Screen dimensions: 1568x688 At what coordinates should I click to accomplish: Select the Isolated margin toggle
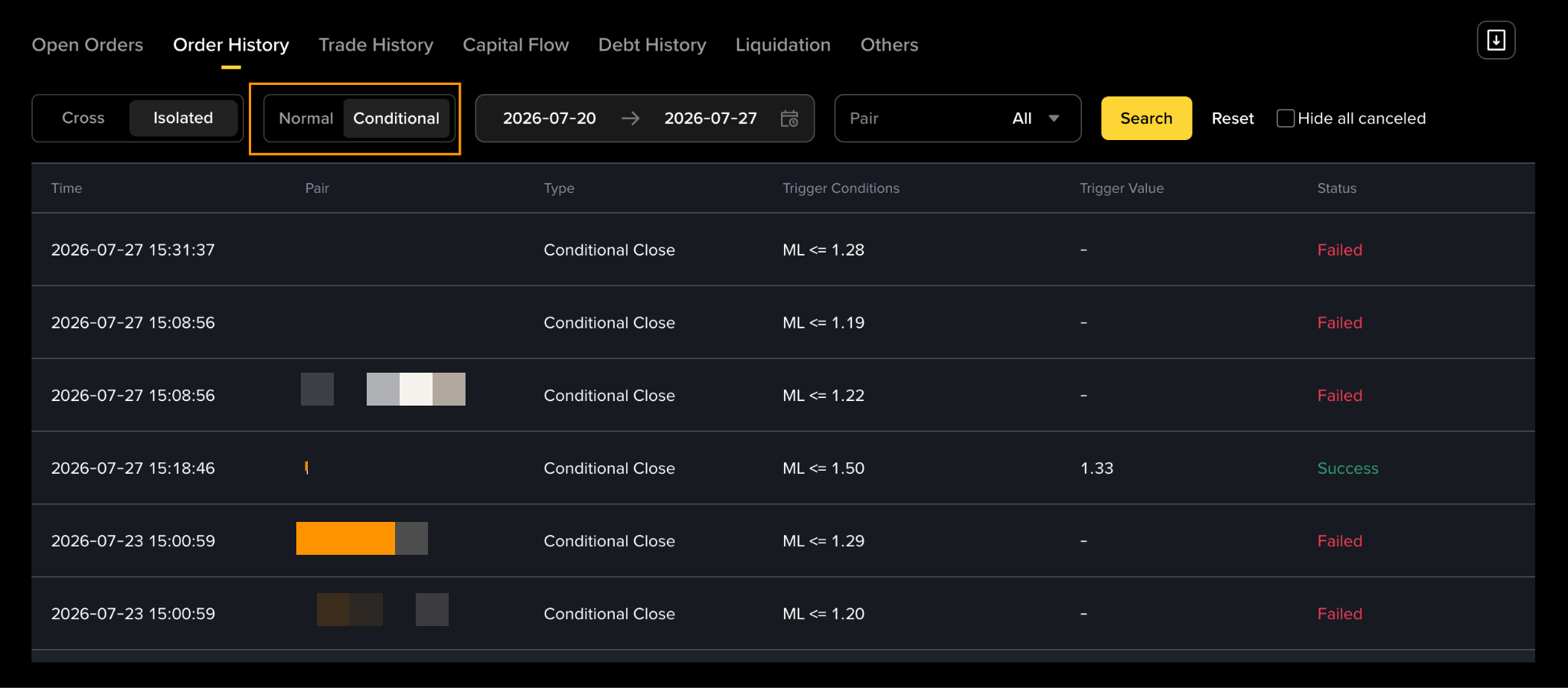(x=183, y=118)
